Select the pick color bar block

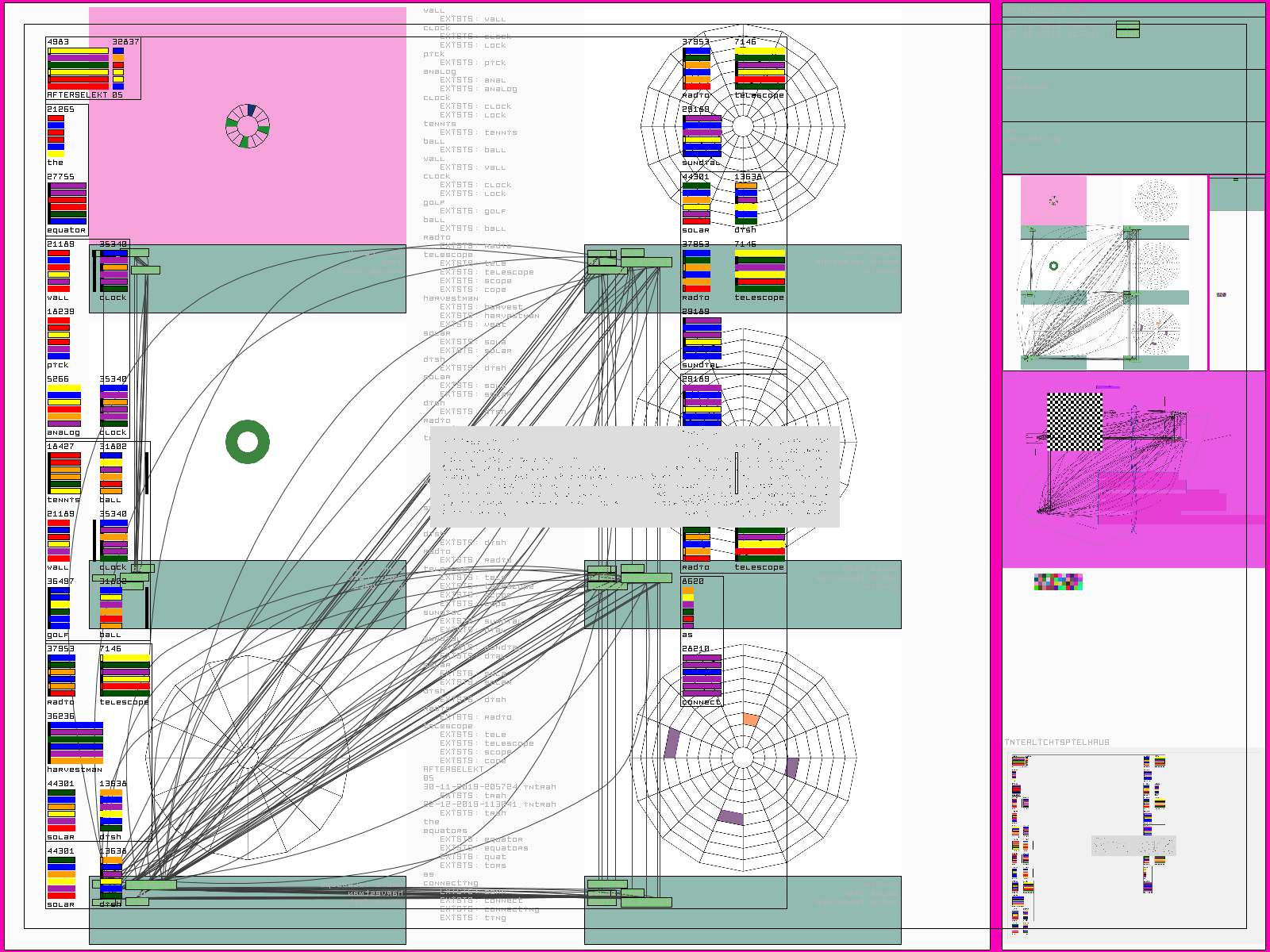[x=58, y=338]
